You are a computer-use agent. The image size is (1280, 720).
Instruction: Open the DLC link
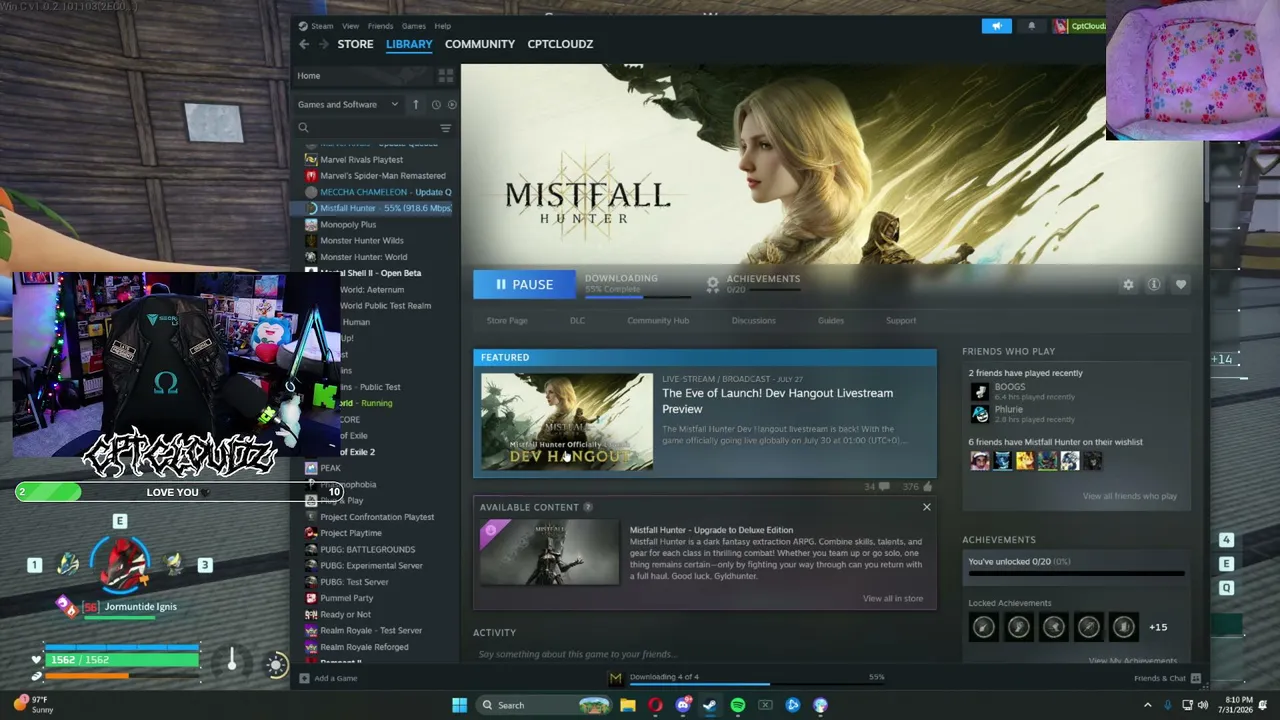coord(577,321)
